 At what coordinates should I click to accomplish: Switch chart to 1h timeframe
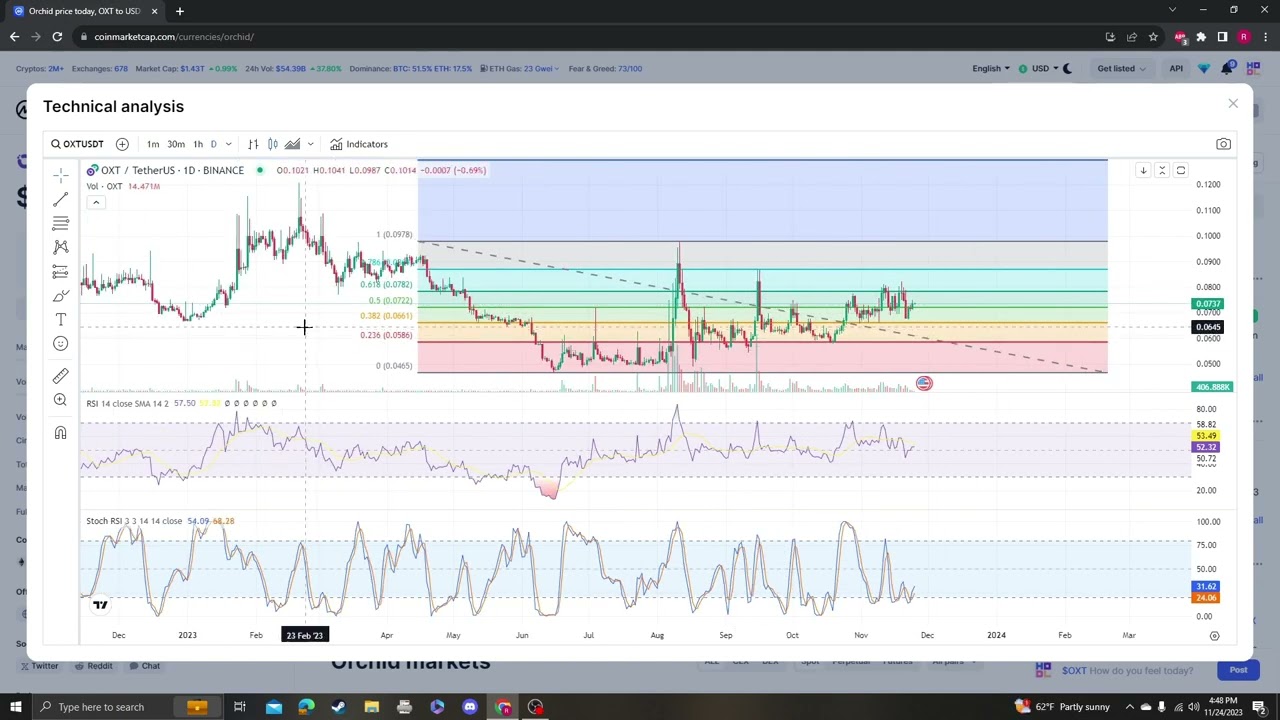click(198, 144)
